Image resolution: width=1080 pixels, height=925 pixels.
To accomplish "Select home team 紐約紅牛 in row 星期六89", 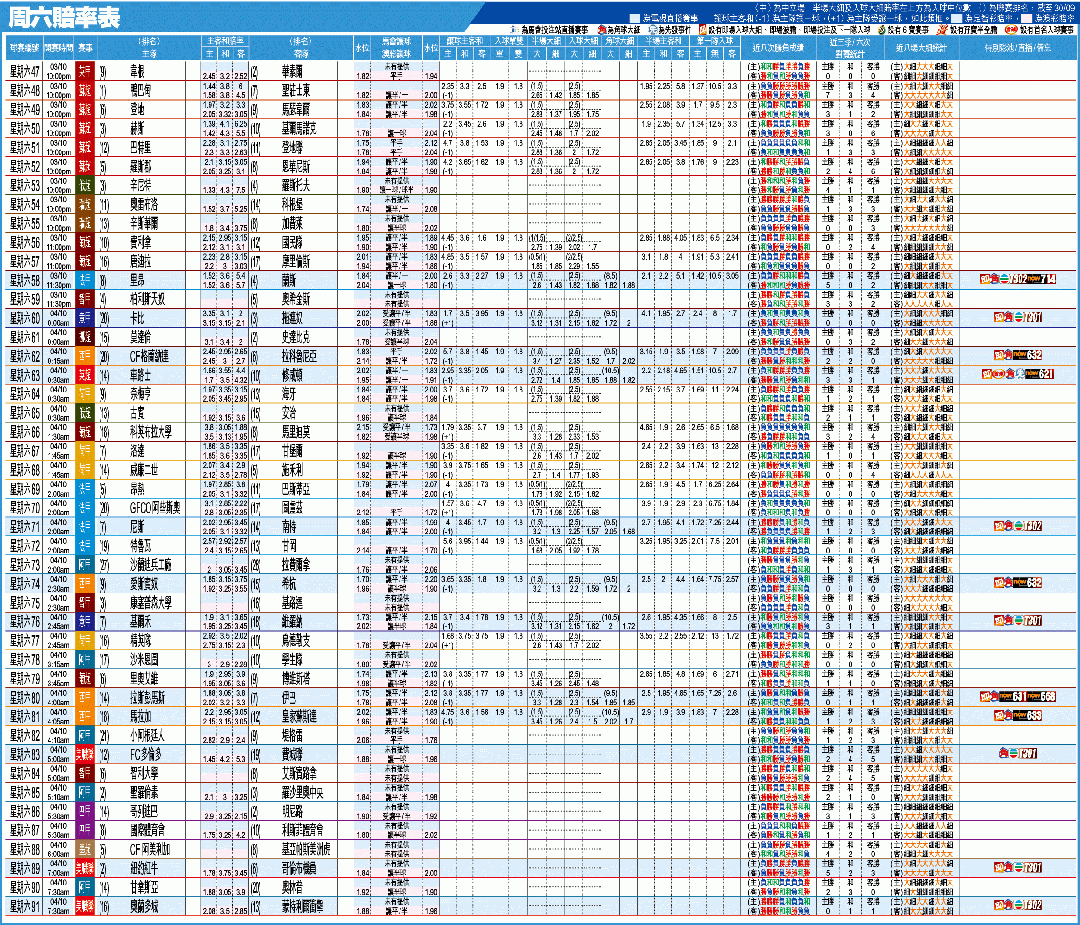I will pyautogui.click(x=144, y=869).
